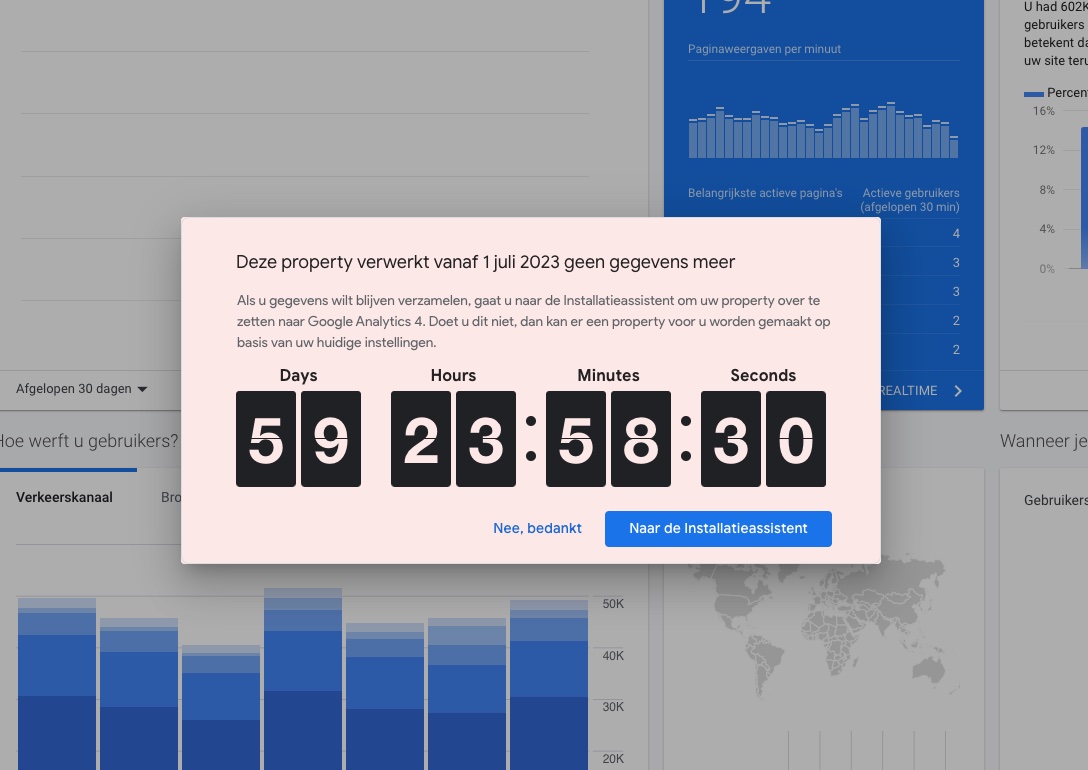This screenshot has width=1088, height=770.
Task: Open the REALTIME report link
Action: click(910, 391)
